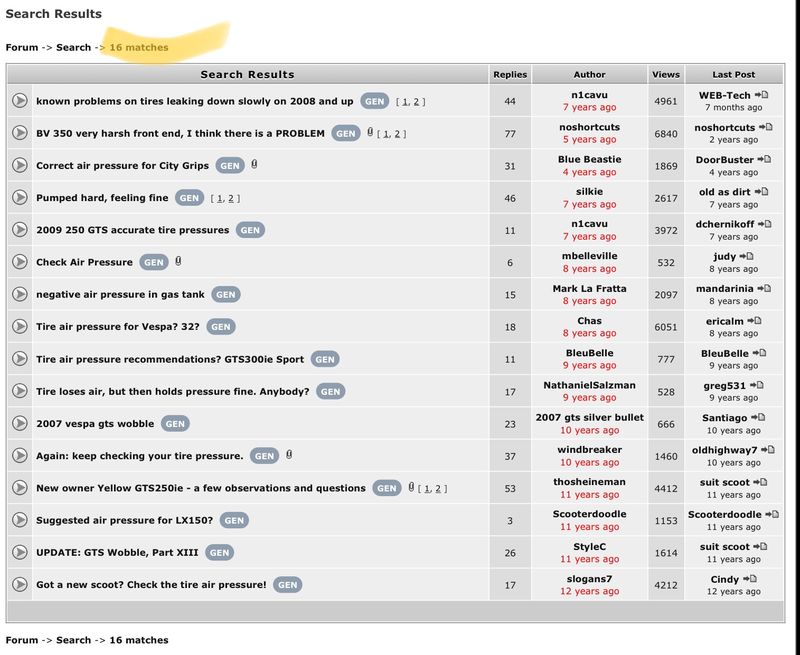Open the Search link in the bottom breadcrumb
800x655 pixels.
point(73,640)
